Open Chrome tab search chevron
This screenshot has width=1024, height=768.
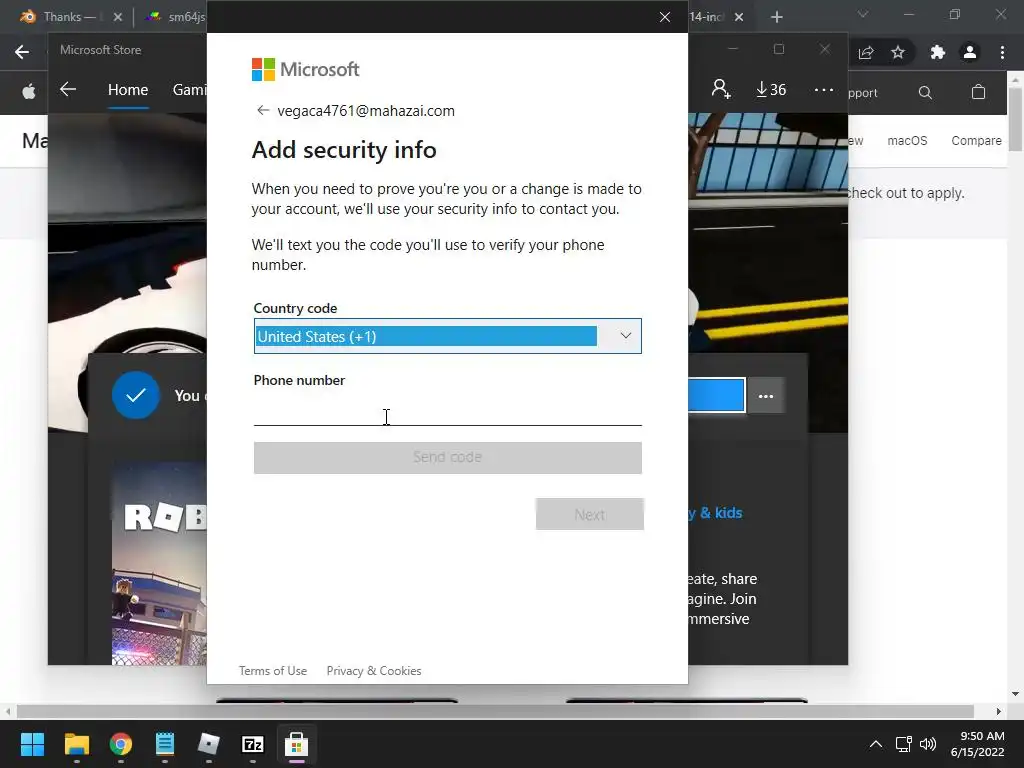coord(863,14)
